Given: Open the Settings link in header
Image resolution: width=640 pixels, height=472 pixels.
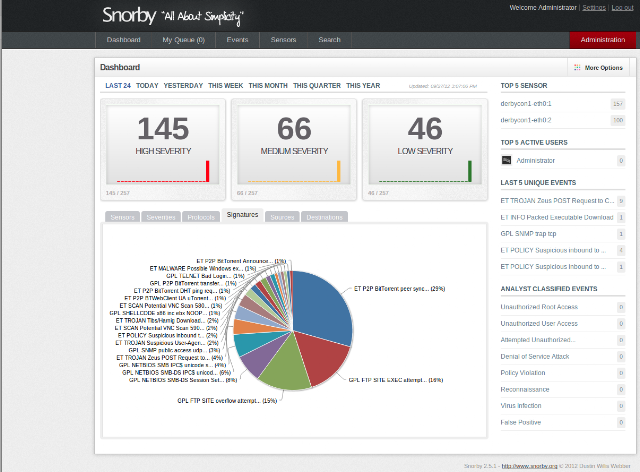Looking at the screenshot, I should tap(594, 7).
